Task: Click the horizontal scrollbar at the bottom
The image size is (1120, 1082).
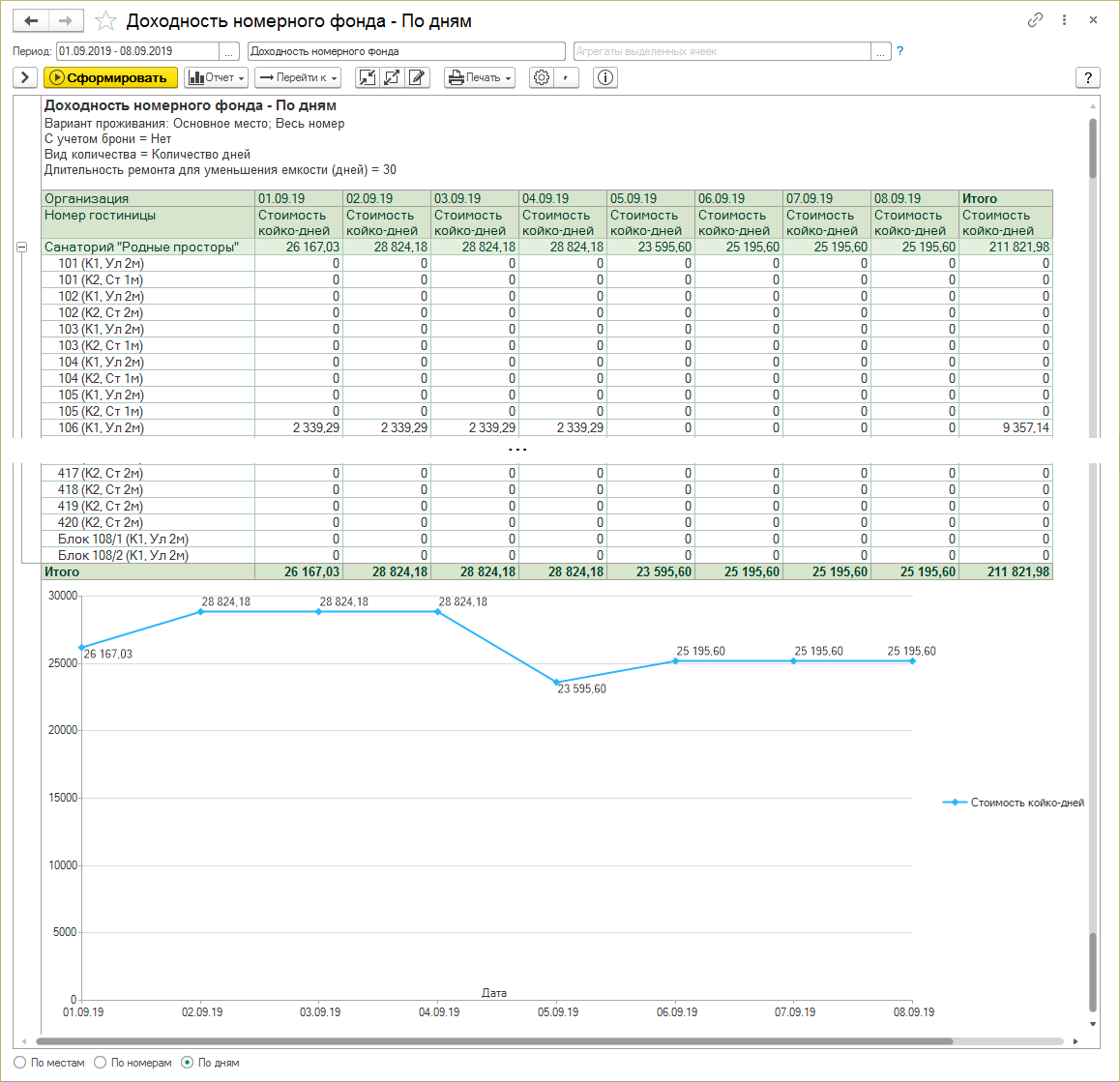Action: 493,1041
